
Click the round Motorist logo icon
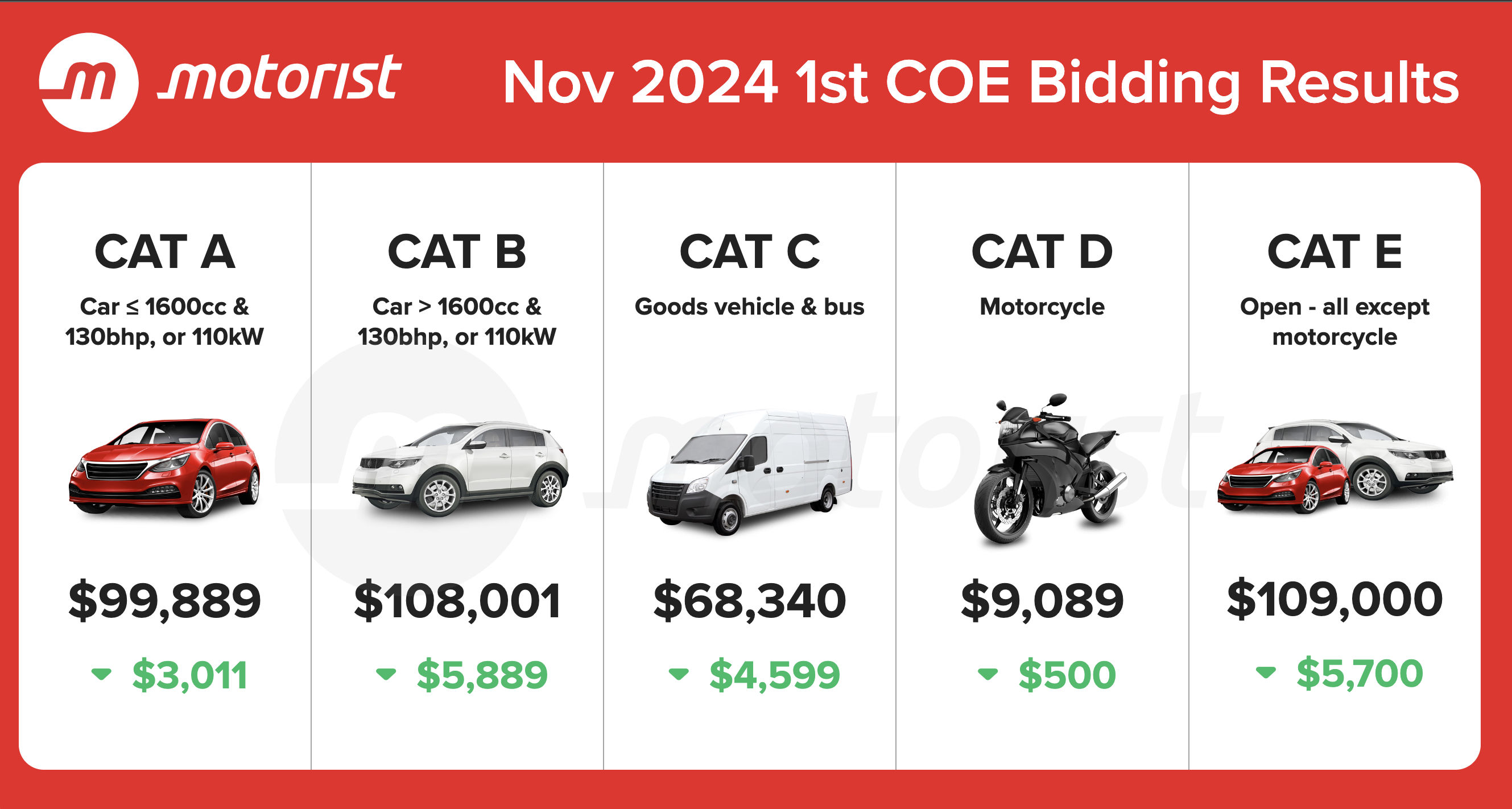coord(89,82)
